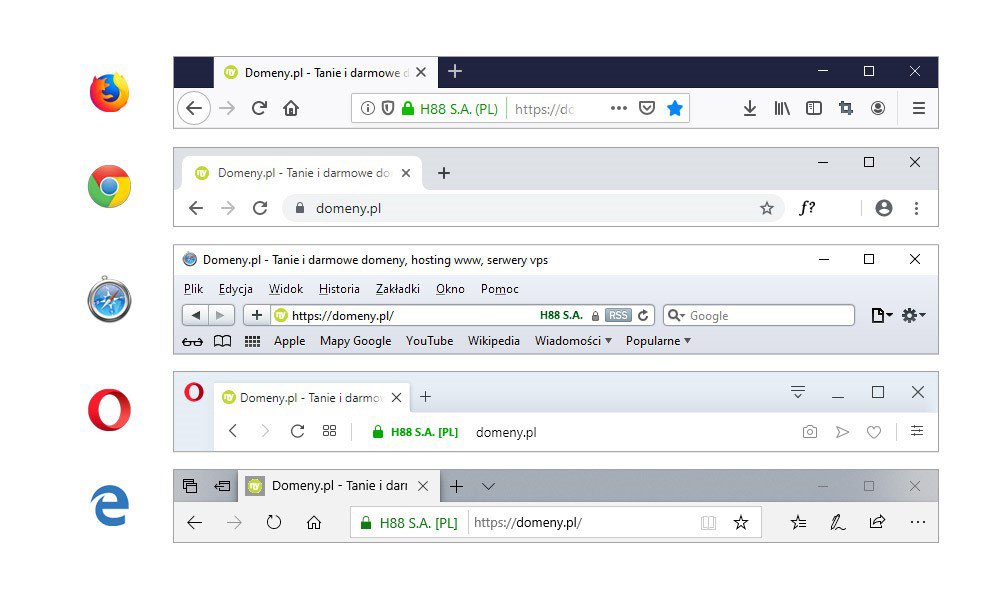The image size is (1000, 600).
Task: Click Chrome back arrow
Action: coord(196,208)
